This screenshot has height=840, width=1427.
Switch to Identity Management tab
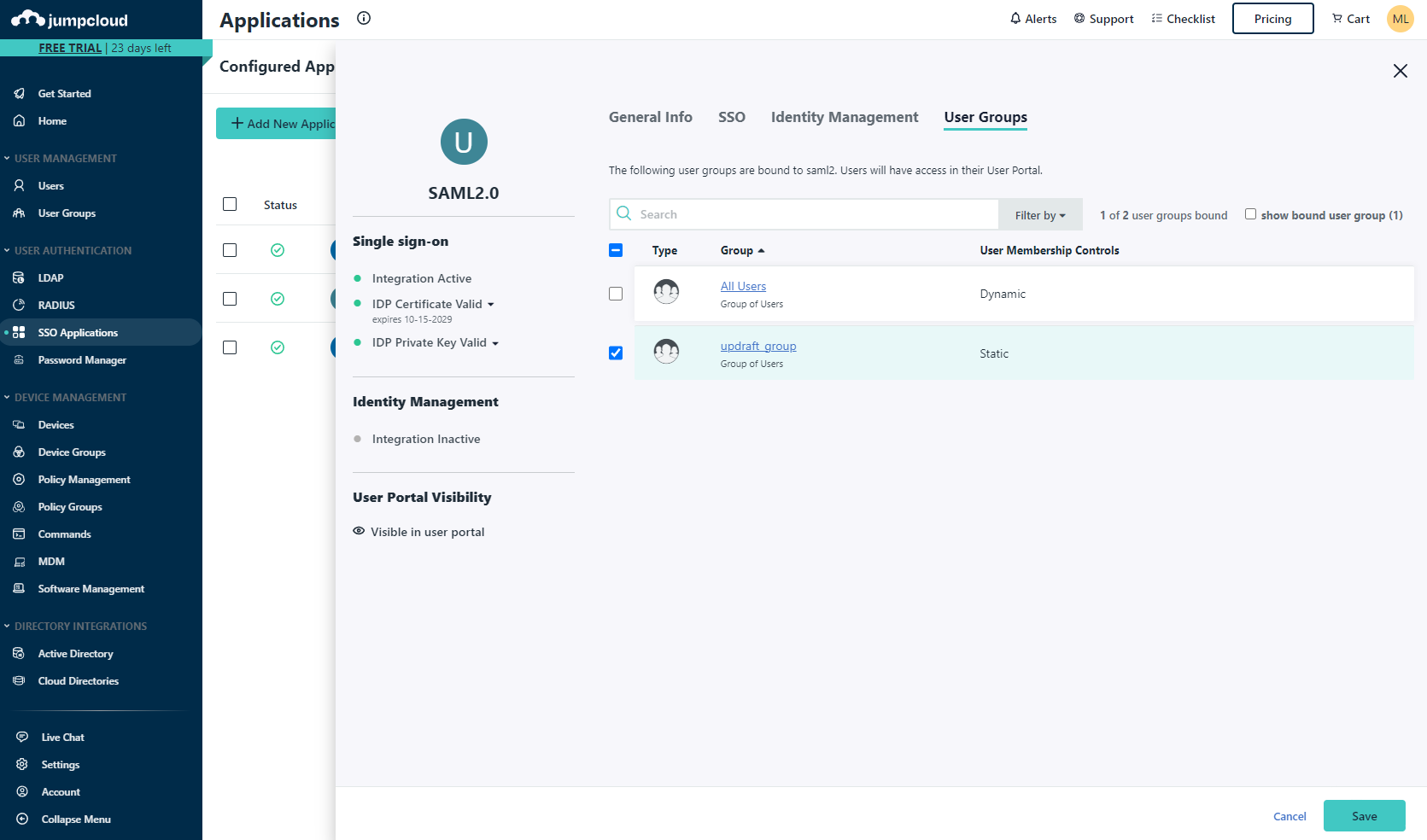(x=844, y=117)
